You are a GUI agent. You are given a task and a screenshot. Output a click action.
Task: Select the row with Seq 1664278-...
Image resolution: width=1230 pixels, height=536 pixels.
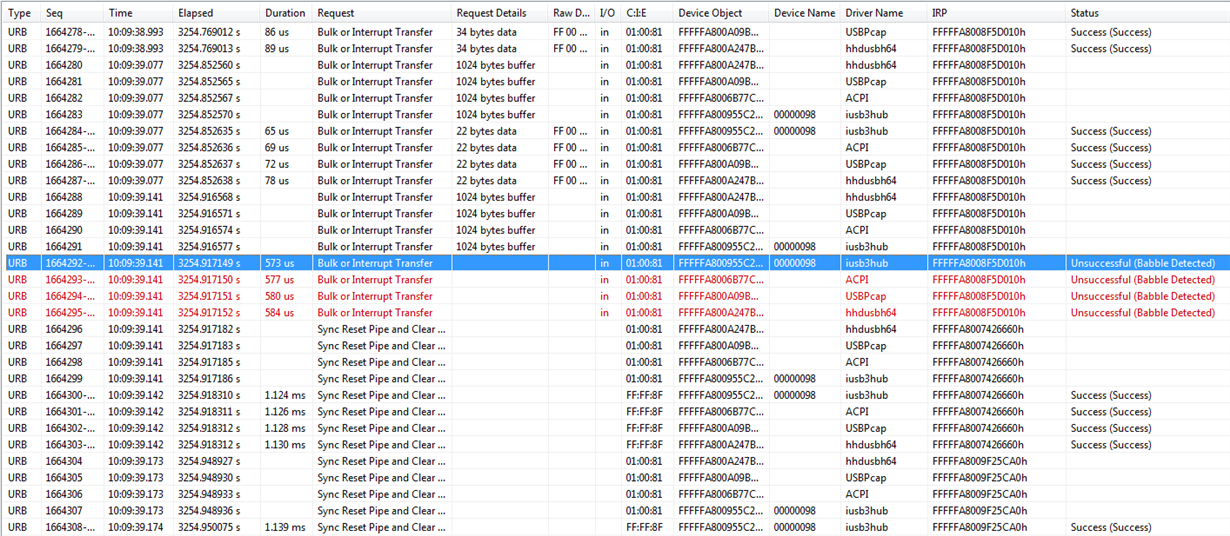[616, 32]
